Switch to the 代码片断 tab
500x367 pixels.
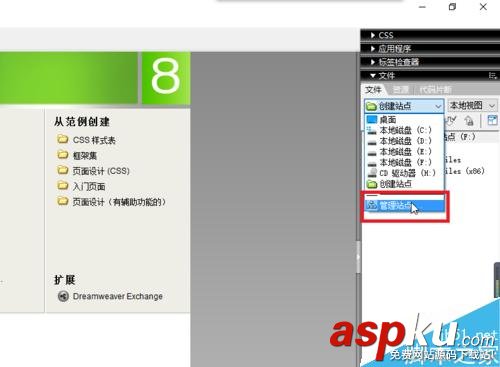pos(435,89)
